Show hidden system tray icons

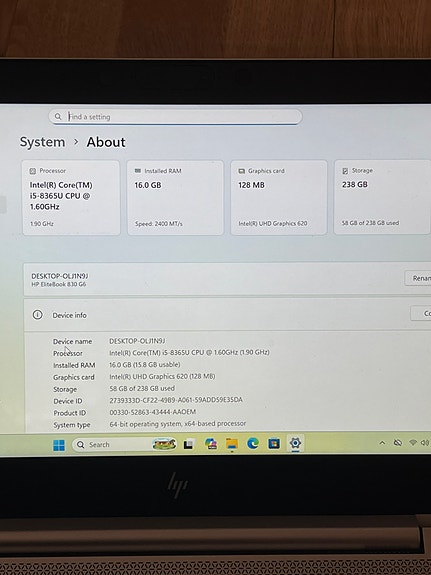(382, 443)
